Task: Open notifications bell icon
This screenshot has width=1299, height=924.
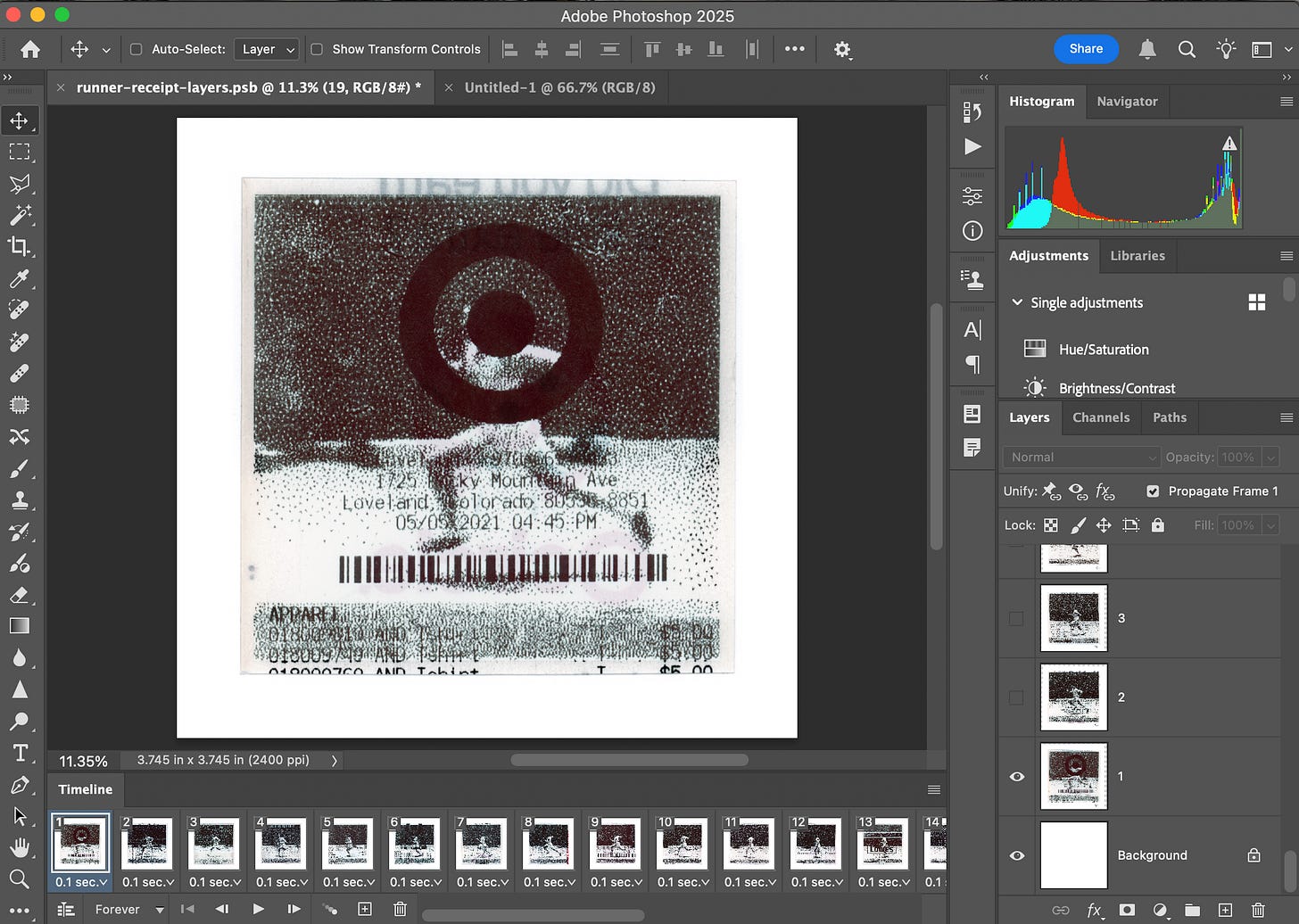Action: 1147,50
